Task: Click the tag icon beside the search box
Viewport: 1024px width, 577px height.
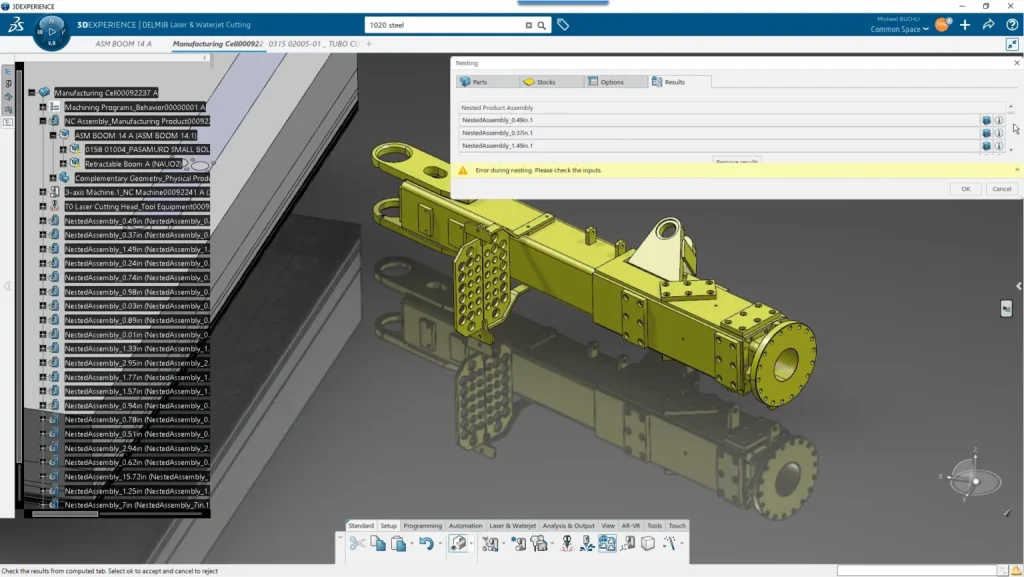Action: (563, 25)
